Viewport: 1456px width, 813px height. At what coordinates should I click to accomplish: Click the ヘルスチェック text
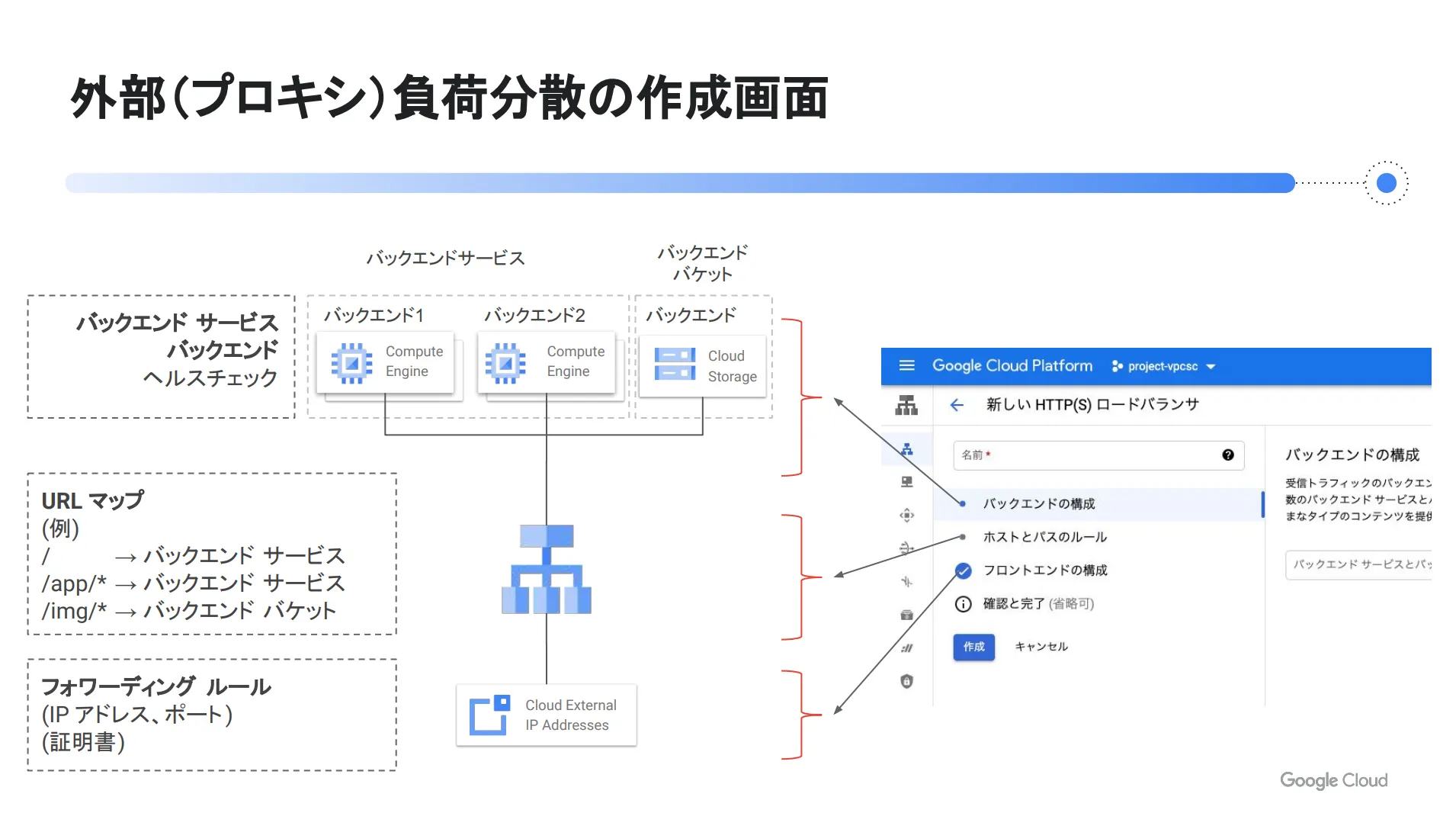tap(210, 378)
